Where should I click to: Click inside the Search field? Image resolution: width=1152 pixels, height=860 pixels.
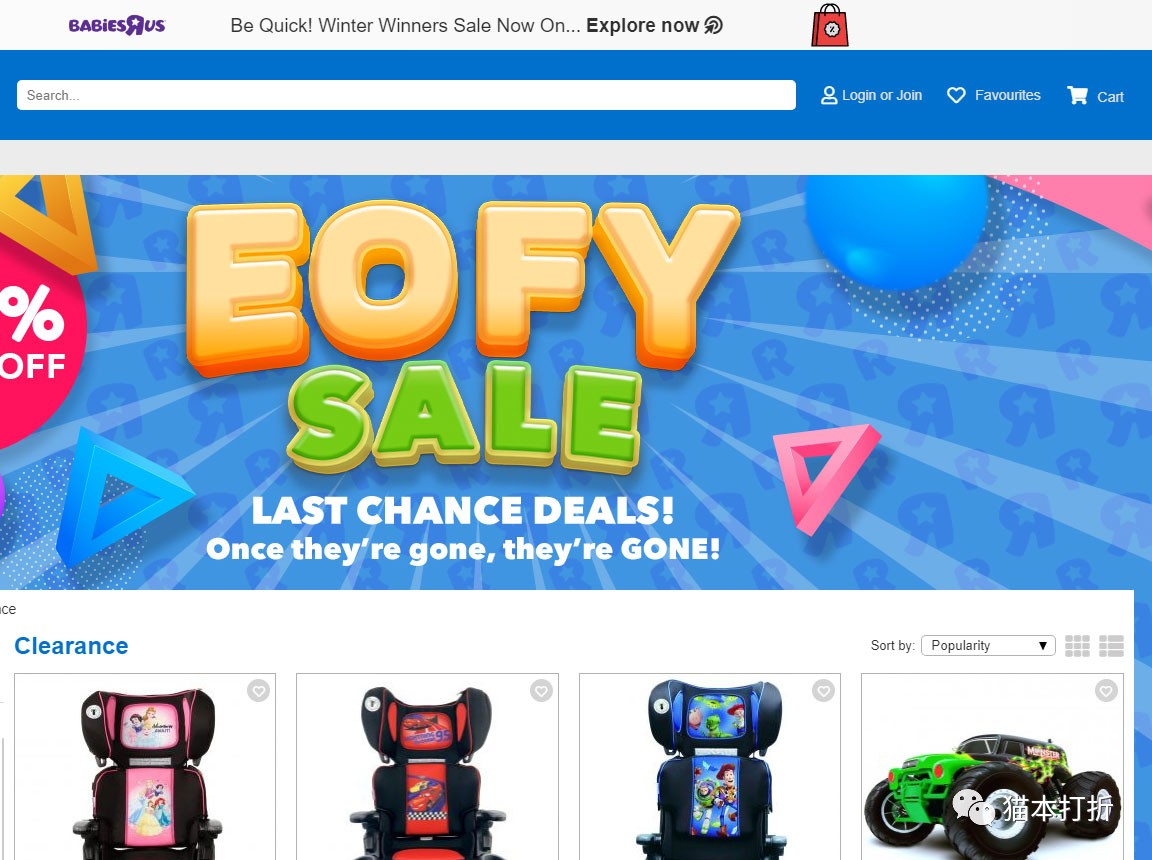tap(406, 95)
